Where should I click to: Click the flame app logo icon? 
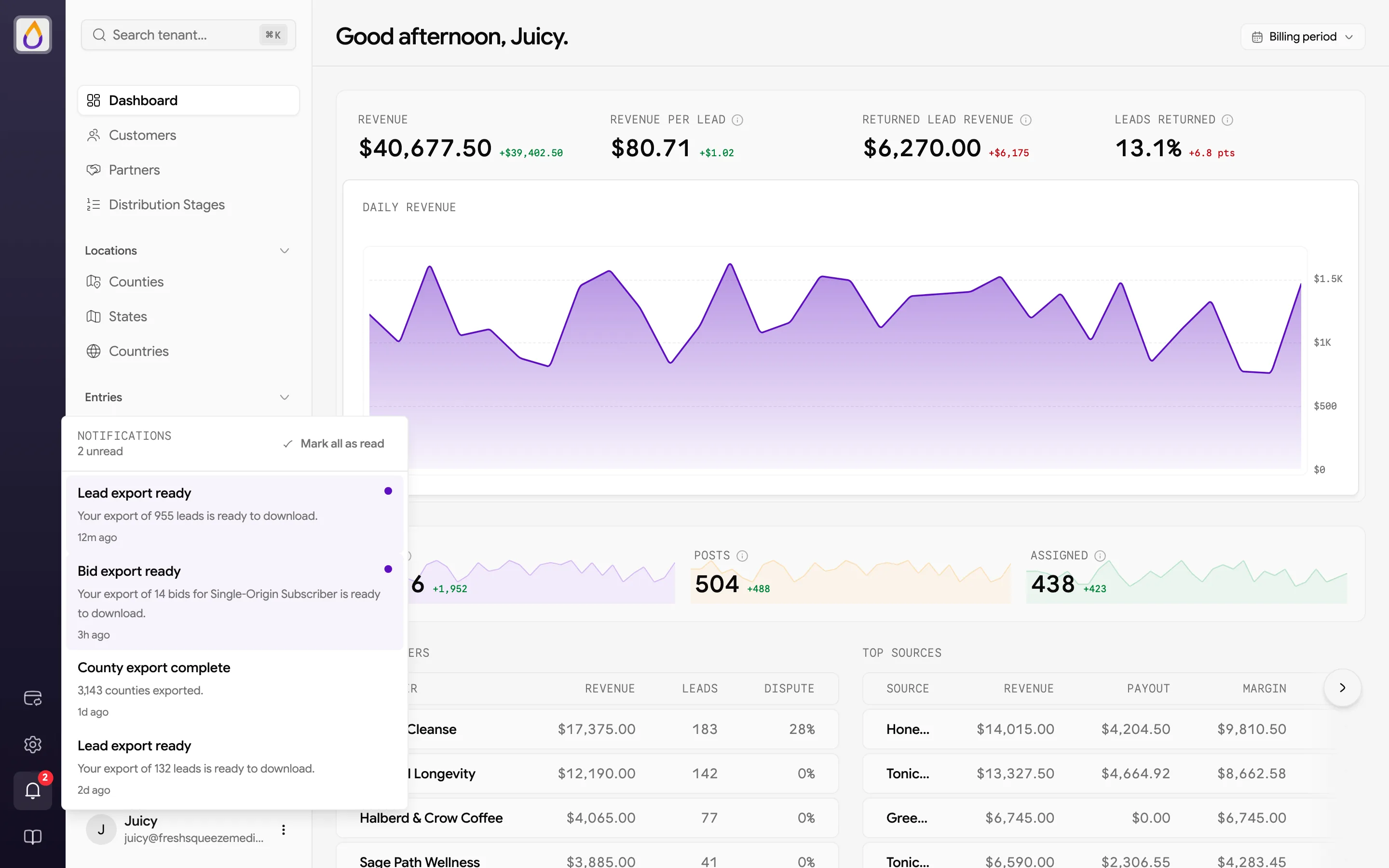[33, 34]
